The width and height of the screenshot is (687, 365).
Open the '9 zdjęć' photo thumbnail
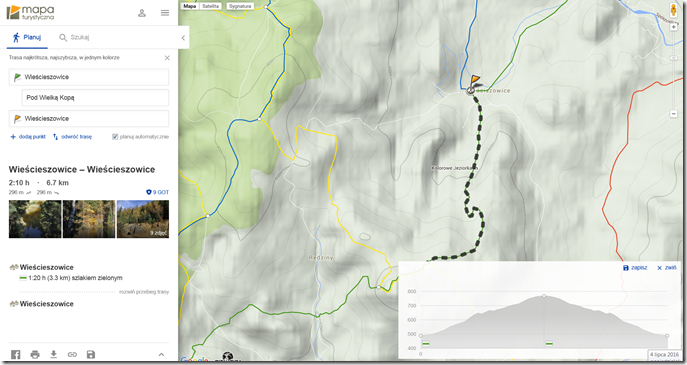point(143,219)
